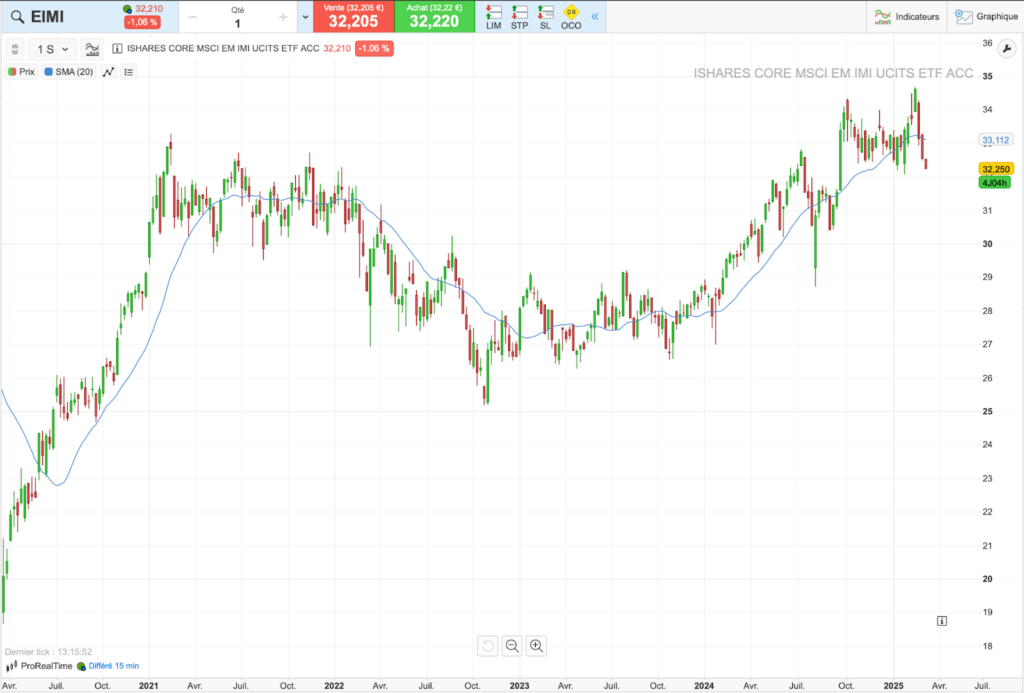1024x693 pixels.
Task: Zoom in with the plus magnifier
Action: [x=536, y=646]
